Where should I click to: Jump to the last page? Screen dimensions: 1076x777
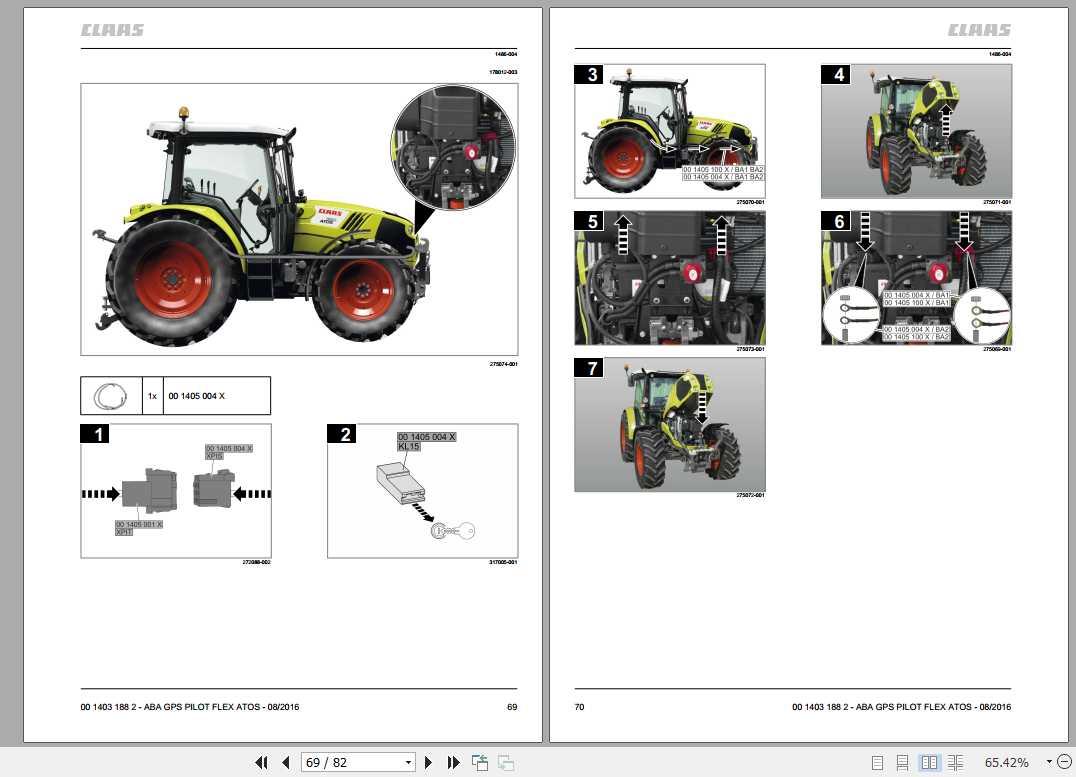(x=453, y=762)
